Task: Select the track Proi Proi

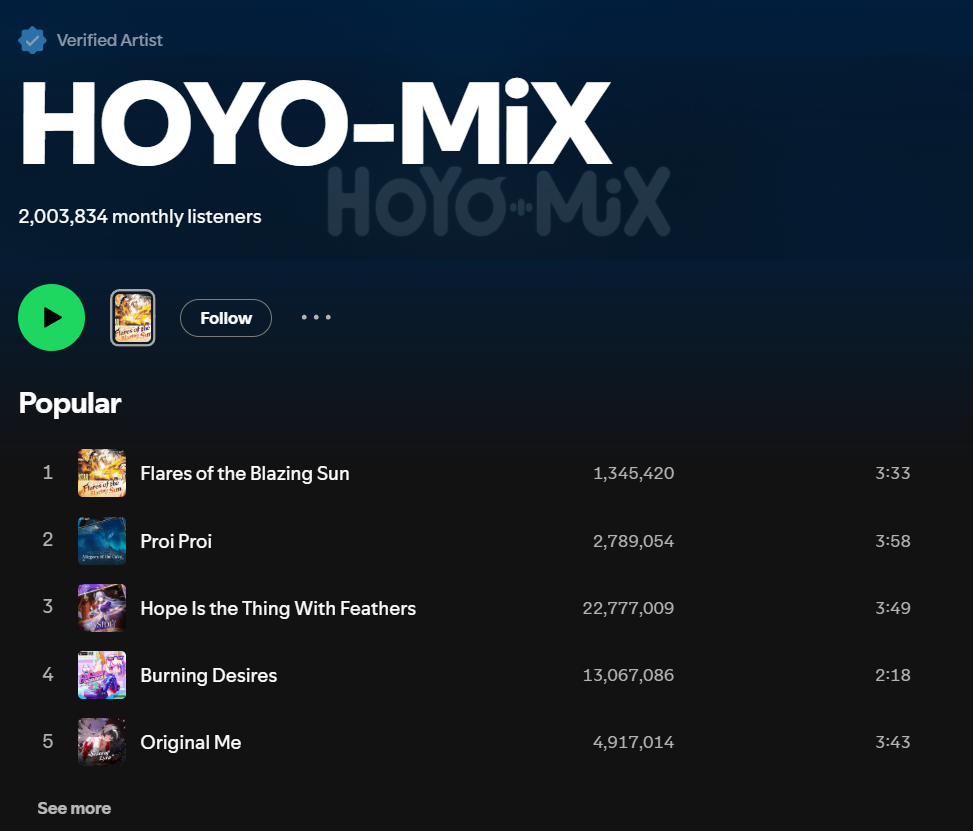Action: point(176,541)
